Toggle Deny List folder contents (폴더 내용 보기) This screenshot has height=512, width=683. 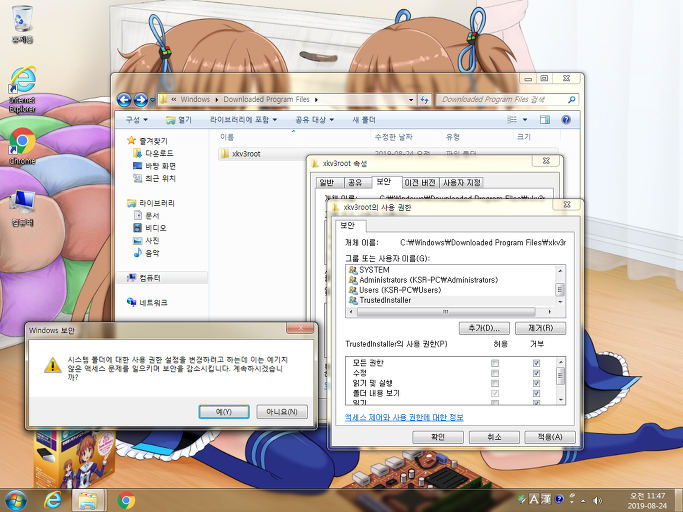[x=536, y=393]
